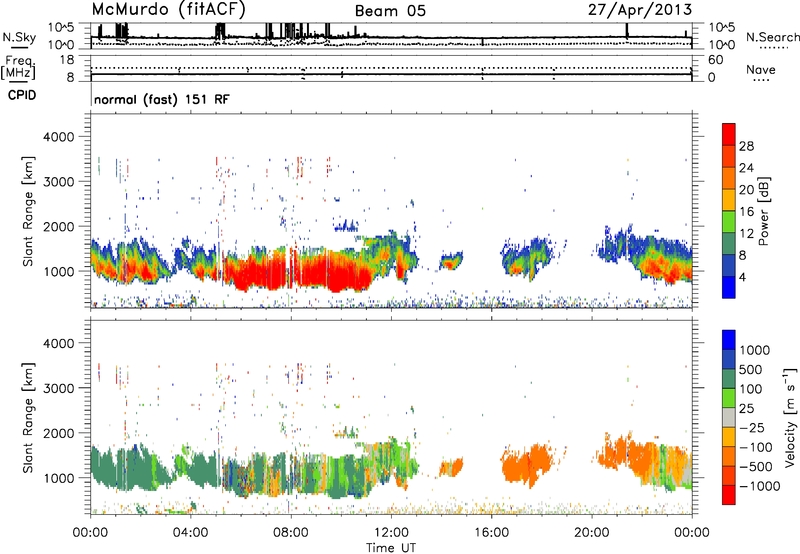This screenshot has width=800, height=554.
Task: Click the '-1000' velocity colorbar label
Action: [x=759, y=486]
